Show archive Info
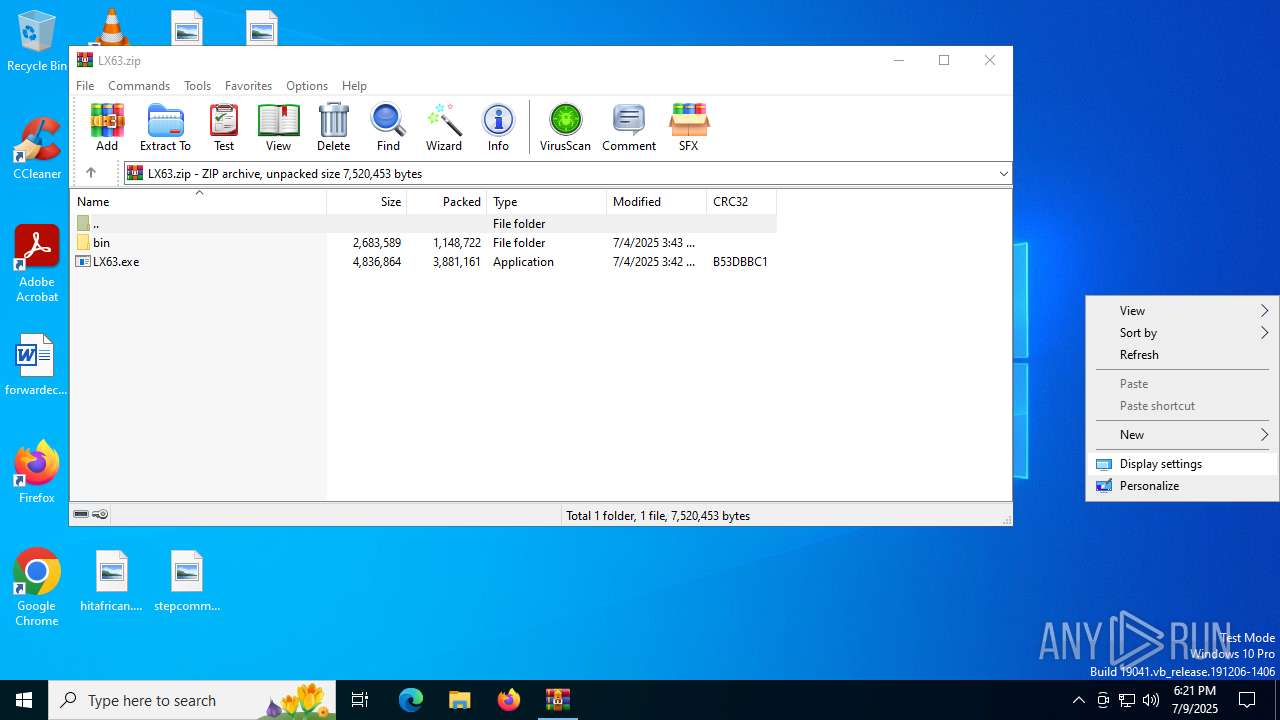This screenshot has width=1280, height=720. pos(498,127)
